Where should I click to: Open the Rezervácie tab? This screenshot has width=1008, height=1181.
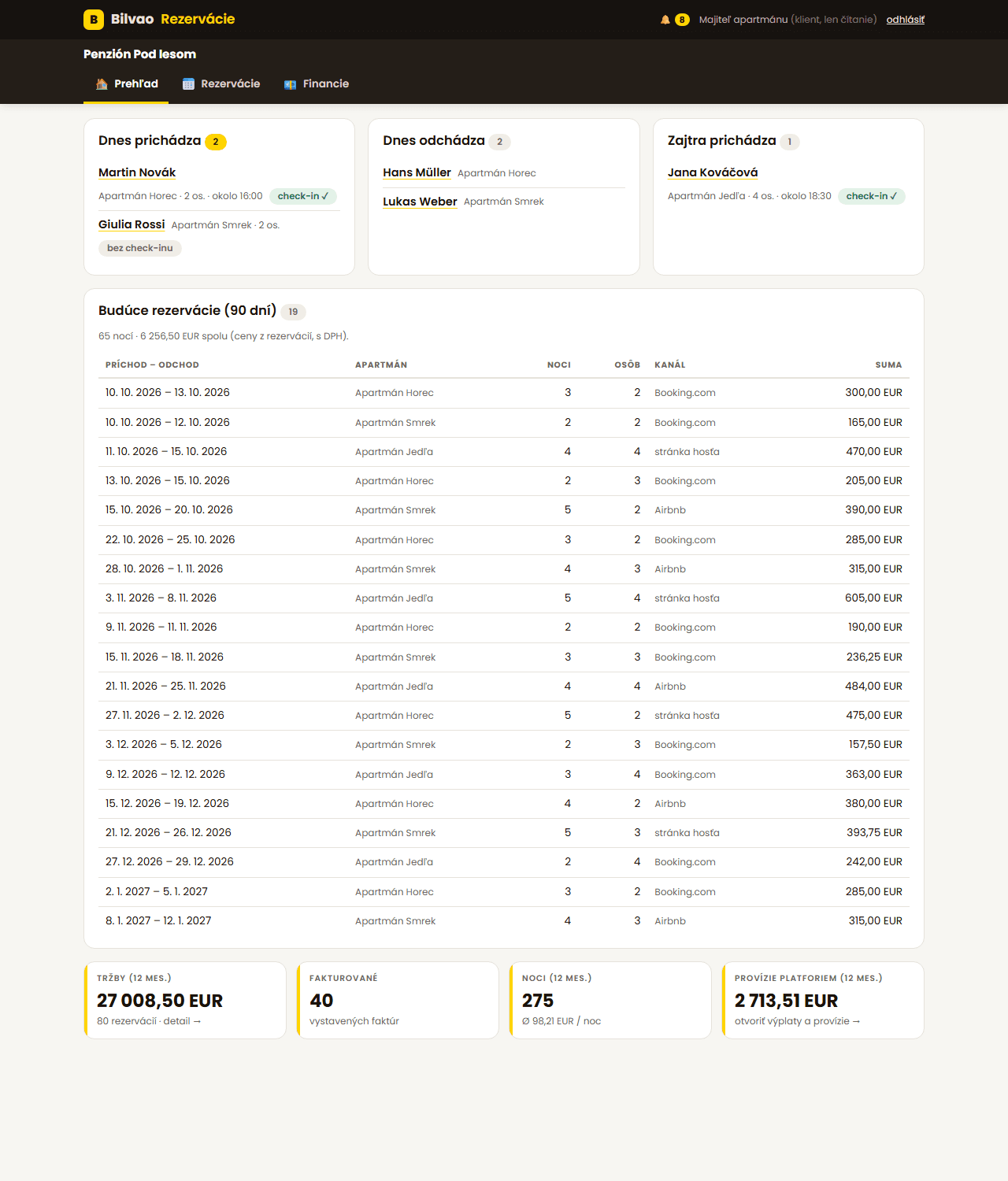coord(220,84)
